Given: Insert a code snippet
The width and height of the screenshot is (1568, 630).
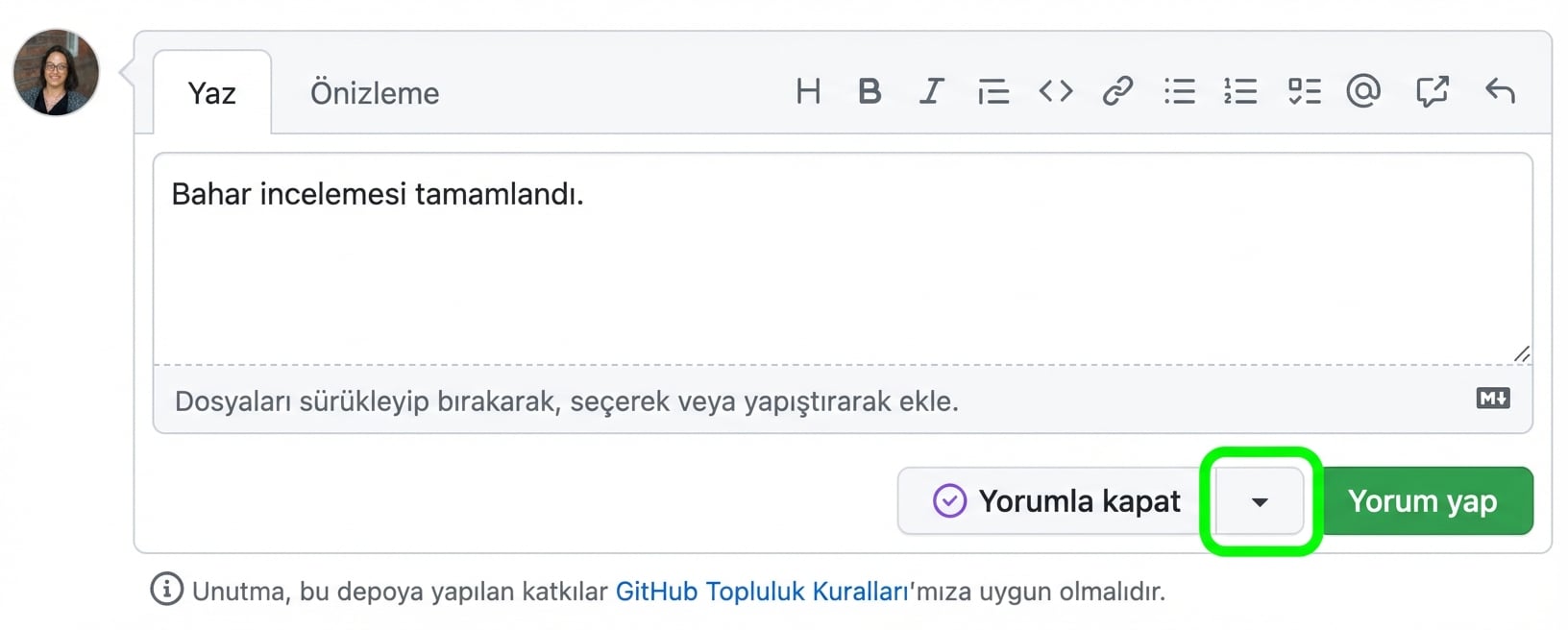Looking at the screenshot, I should (1055, 91).
